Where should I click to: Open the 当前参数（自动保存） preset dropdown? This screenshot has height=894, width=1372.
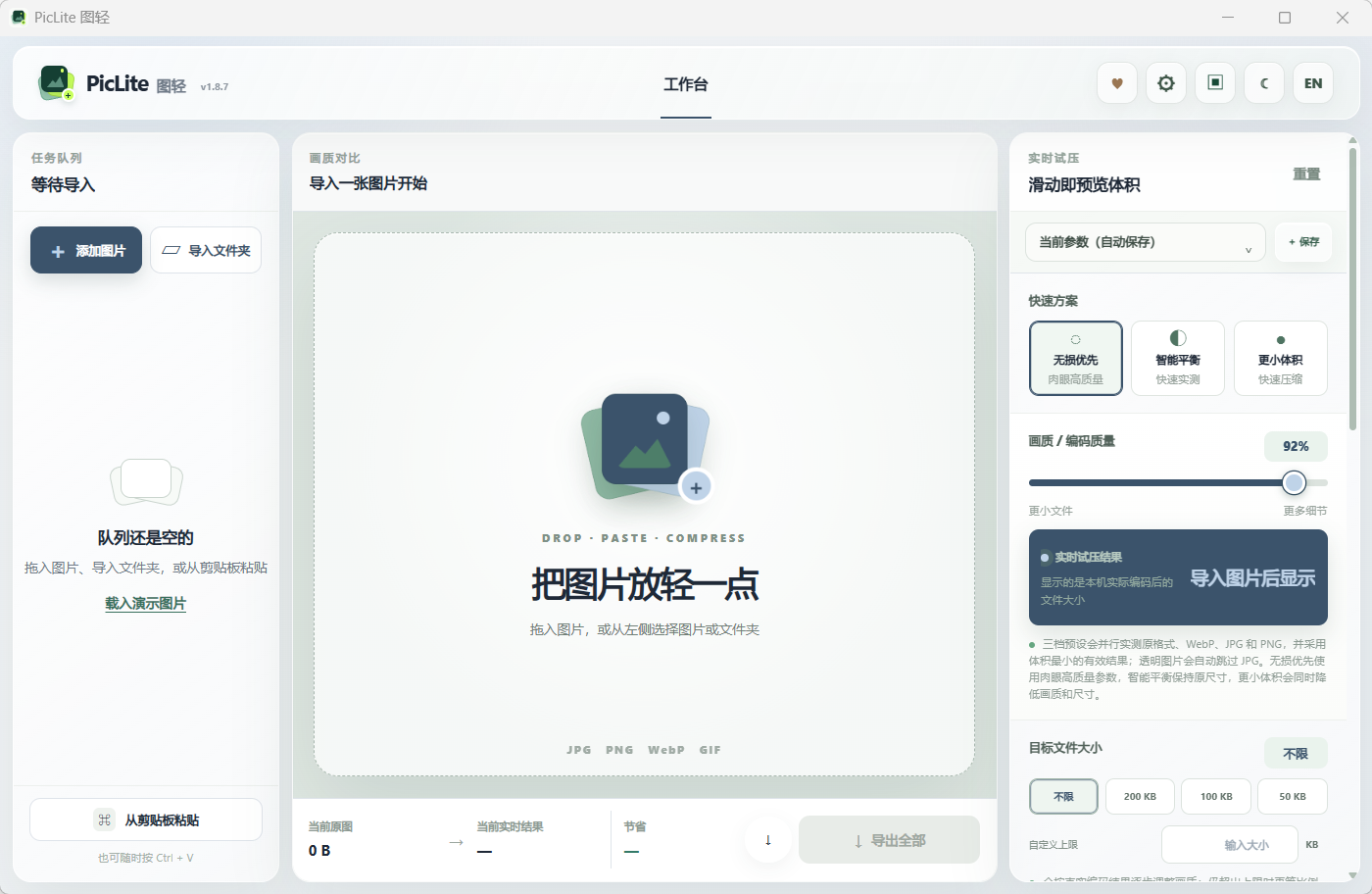click(x=1146, y=242)
